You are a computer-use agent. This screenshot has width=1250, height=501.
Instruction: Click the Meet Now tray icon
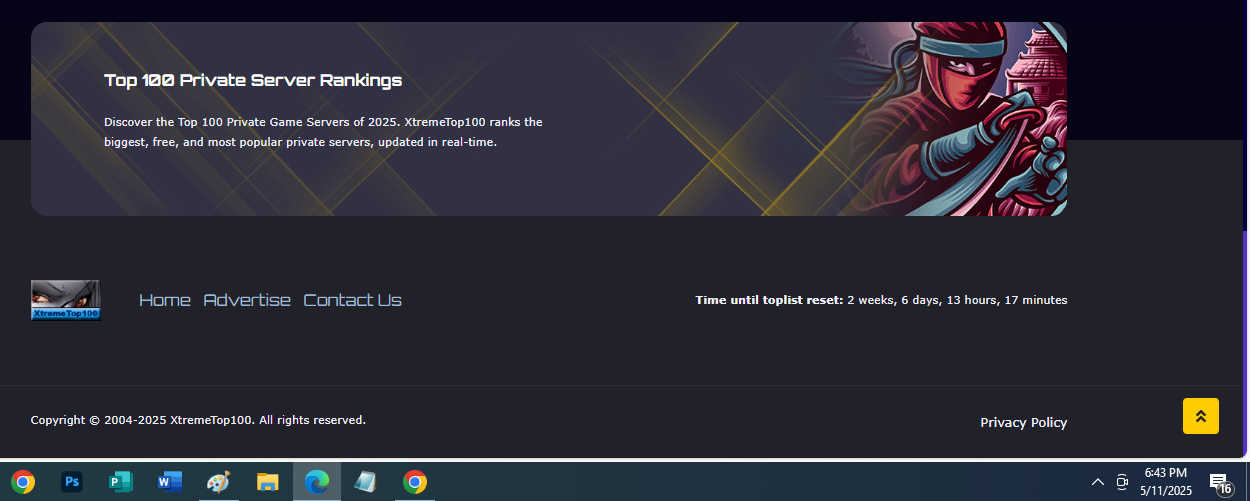click(1122, 482)
